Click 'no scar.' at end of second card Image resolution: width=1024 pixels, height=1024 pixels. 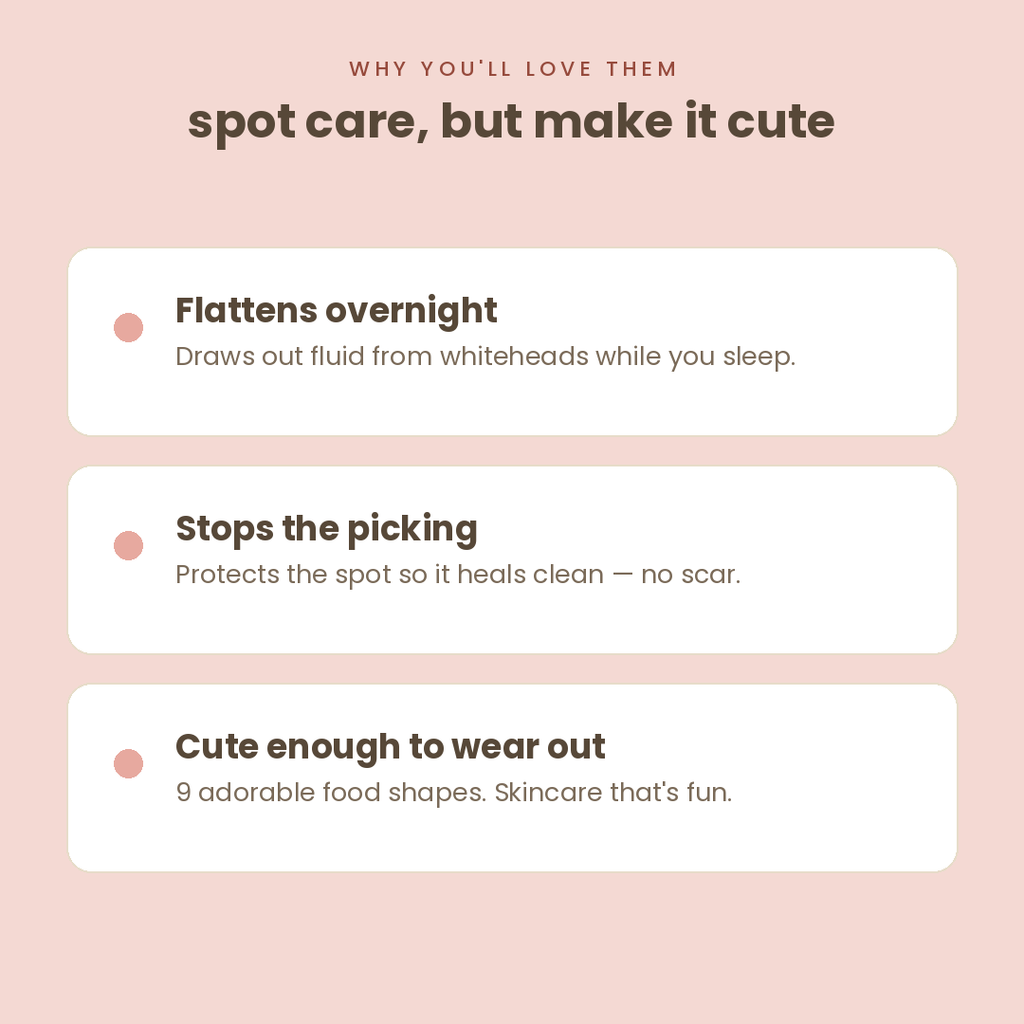[691, 575]
